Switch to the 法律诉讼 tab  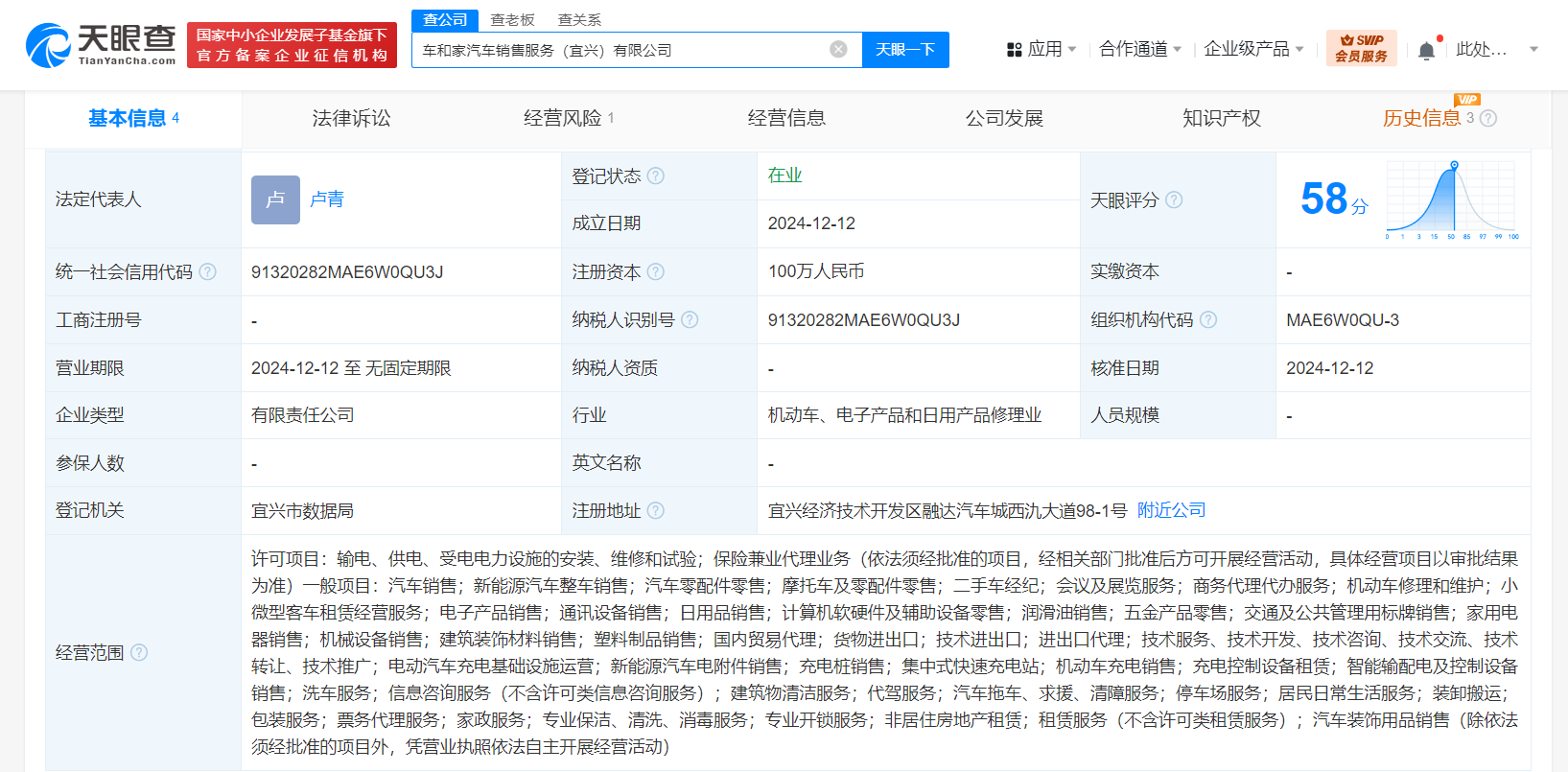pyautogui.click(x=351, y=119)
